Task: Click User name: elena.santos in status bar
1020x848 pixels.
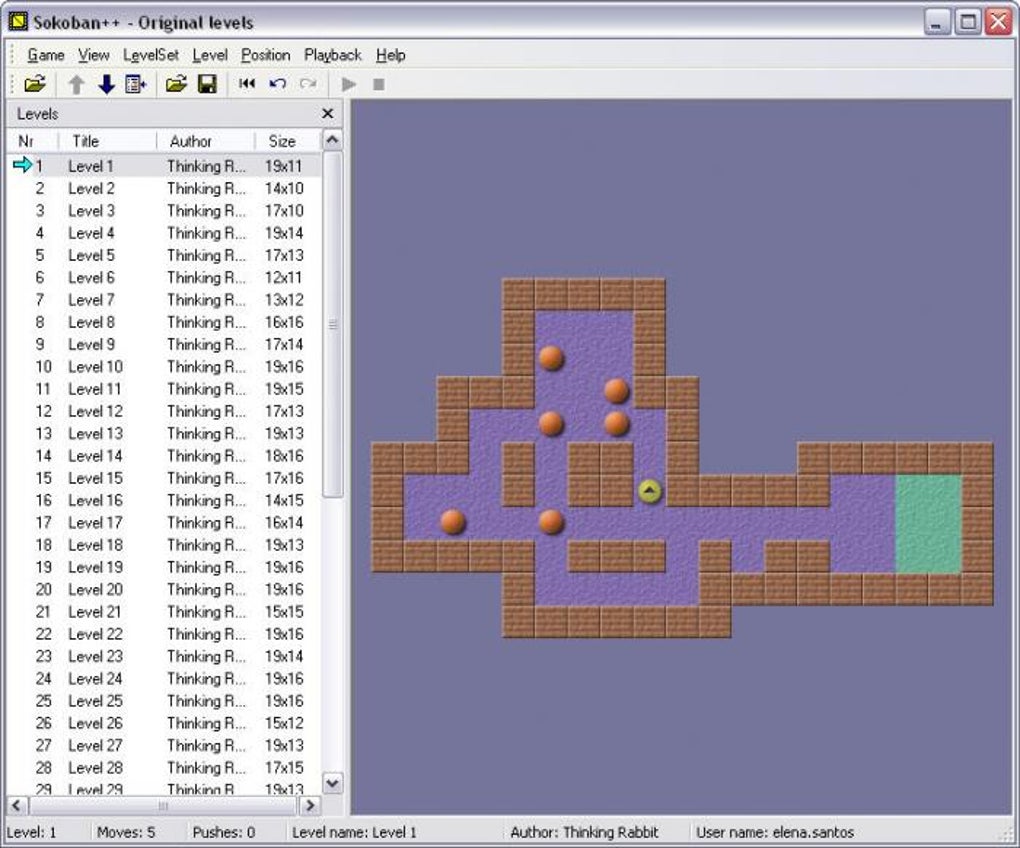Action: point(775,832)
